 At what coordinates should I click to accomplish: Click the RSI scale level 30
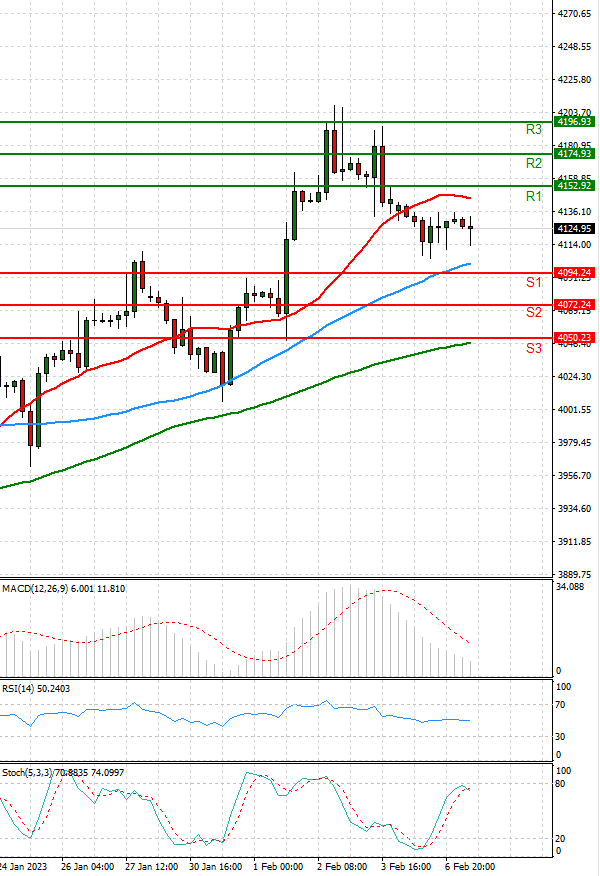(x=561, y=737)
